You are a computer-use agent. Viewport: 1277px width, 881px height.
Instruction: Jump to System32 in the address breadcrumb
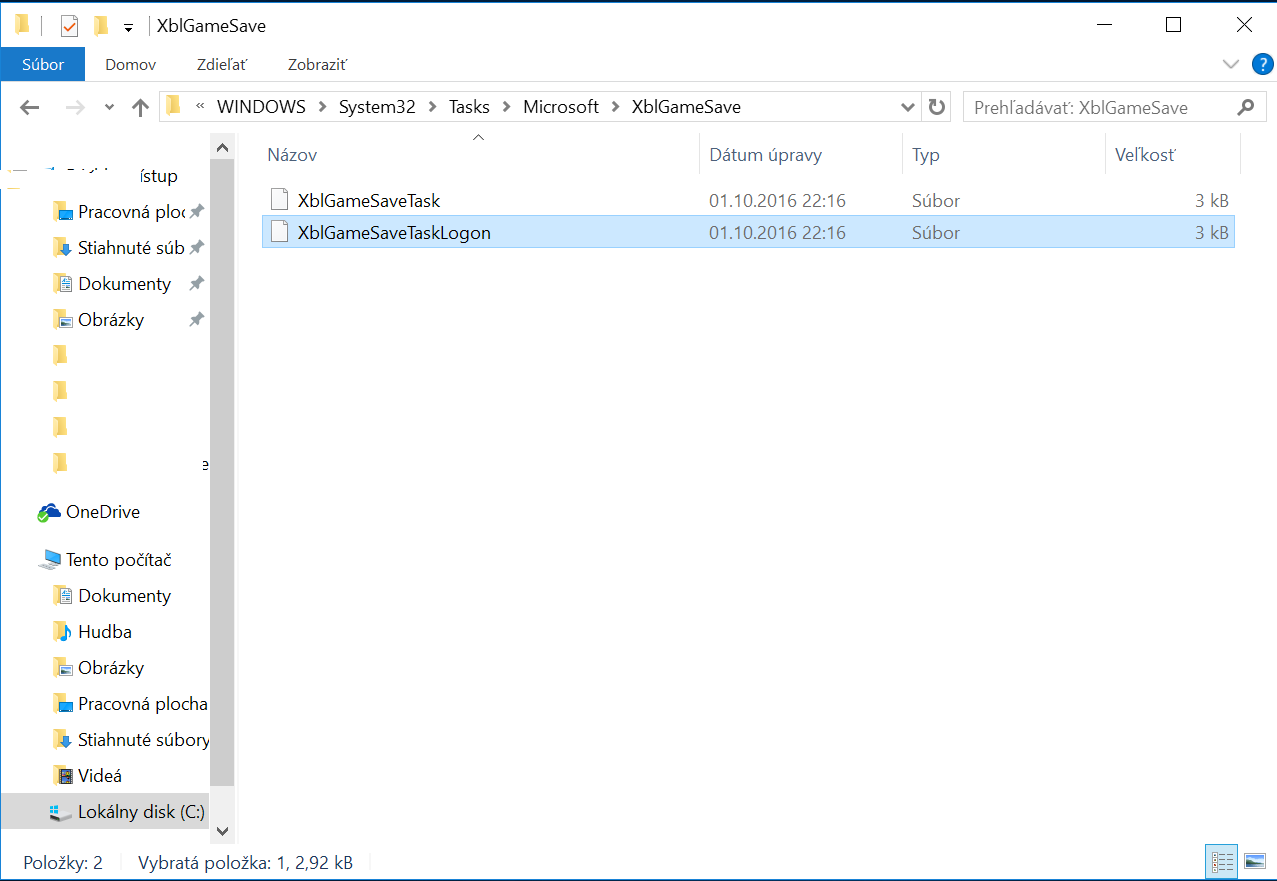pos(377,107)
